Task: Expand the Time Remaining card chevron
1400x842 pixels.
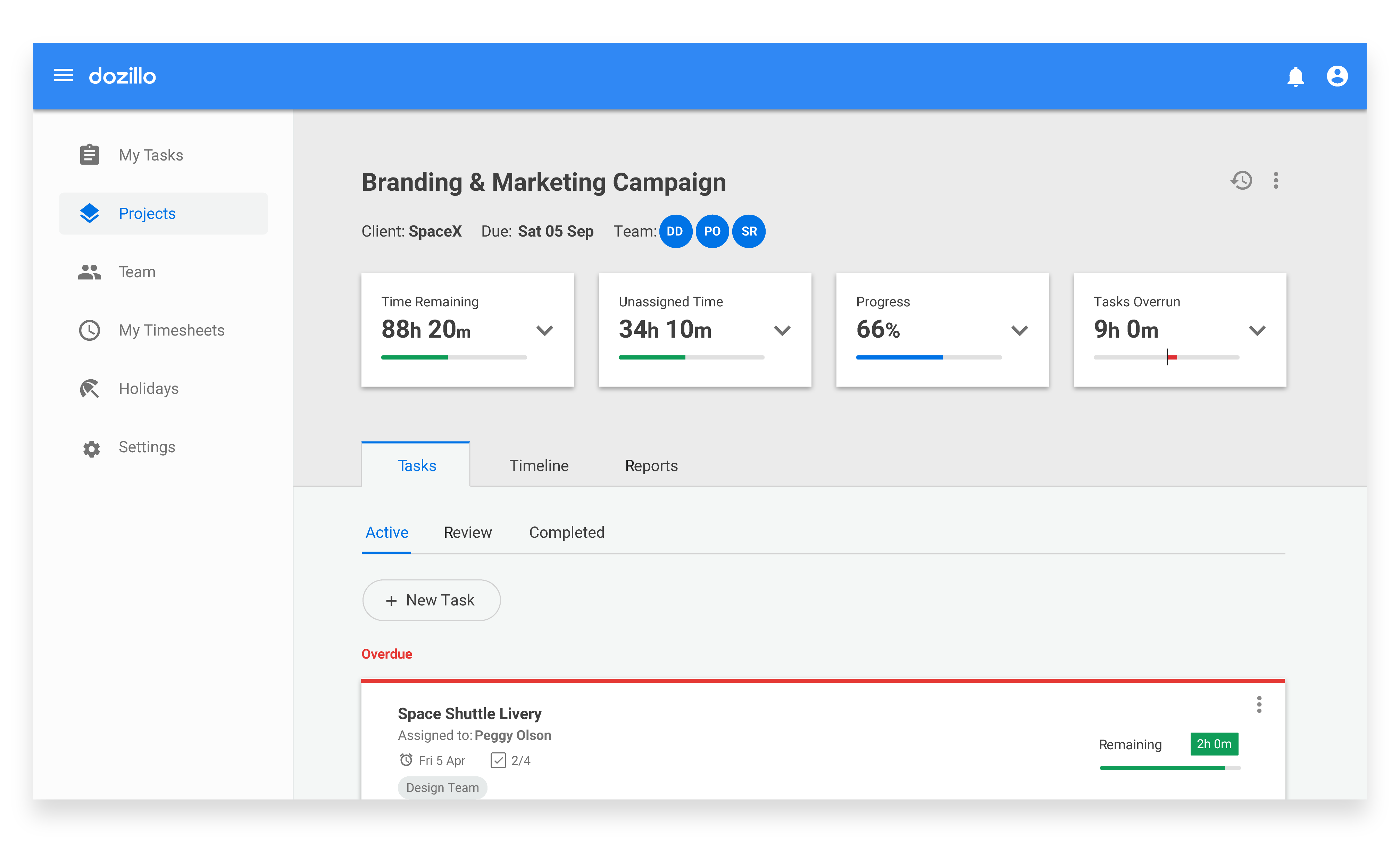Action: [x=544, y=330]
